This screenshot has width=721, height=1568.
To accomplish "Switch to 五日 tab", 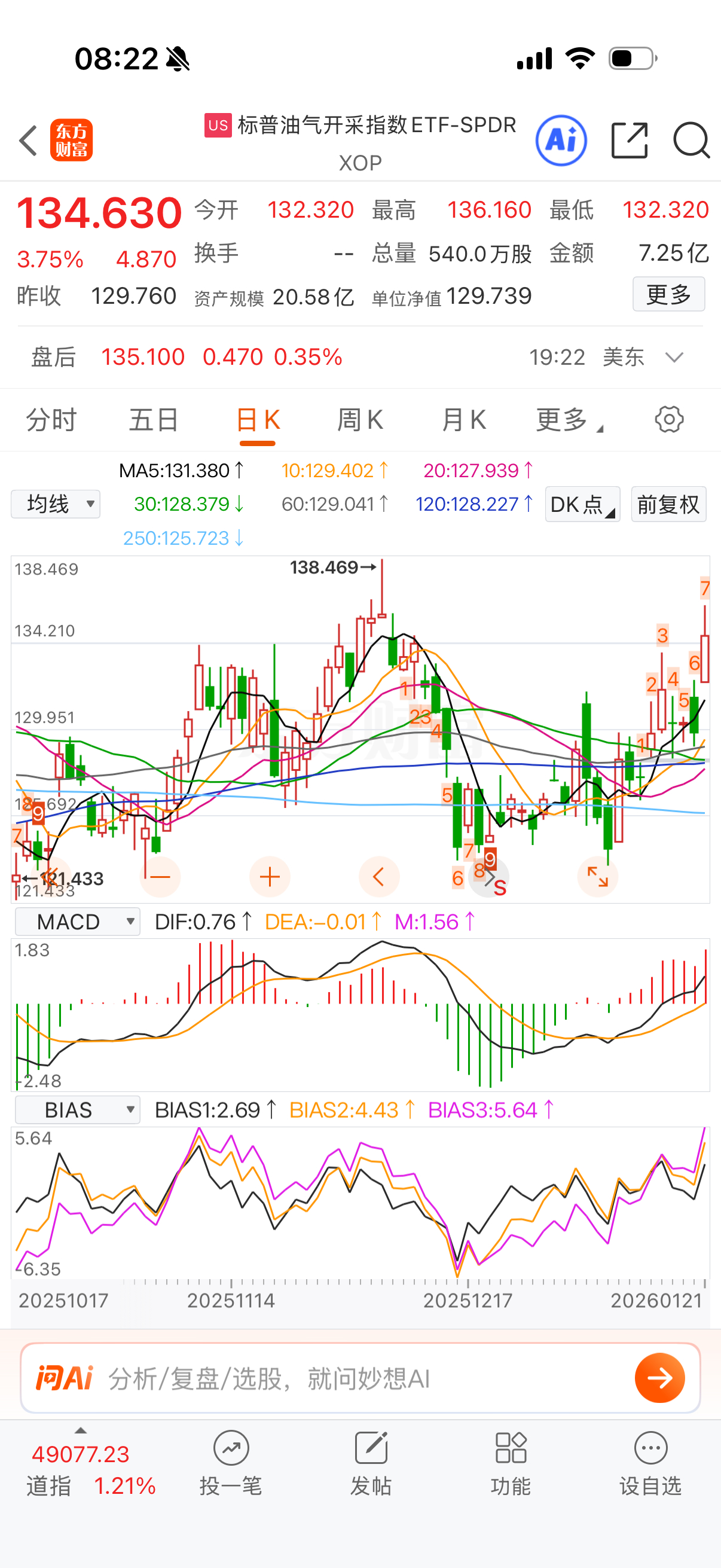I will (154, 420).
